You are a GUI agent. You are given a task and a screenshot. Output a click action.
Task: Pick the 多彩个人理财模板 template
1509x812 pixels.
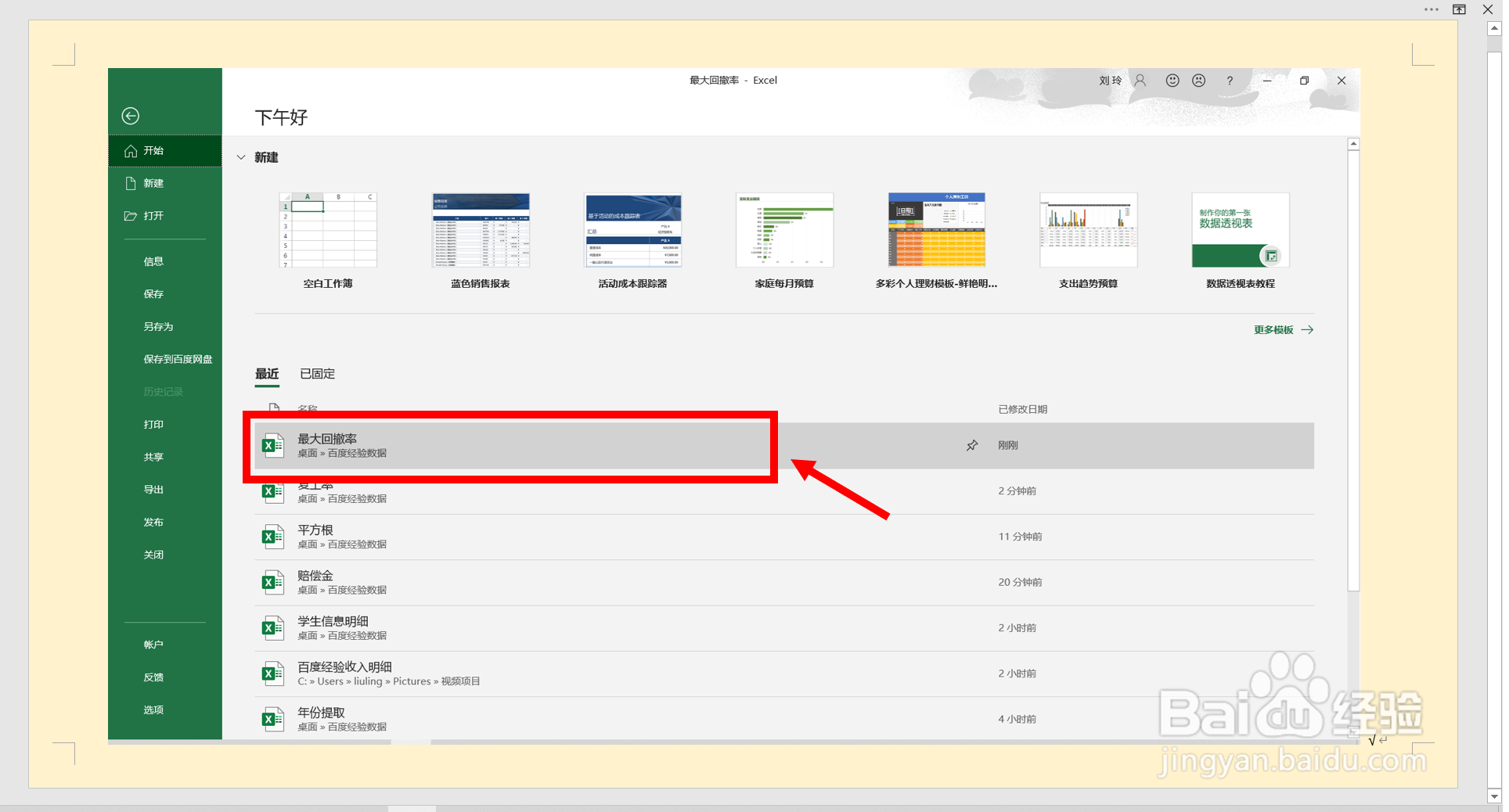(x=936, y=241)
